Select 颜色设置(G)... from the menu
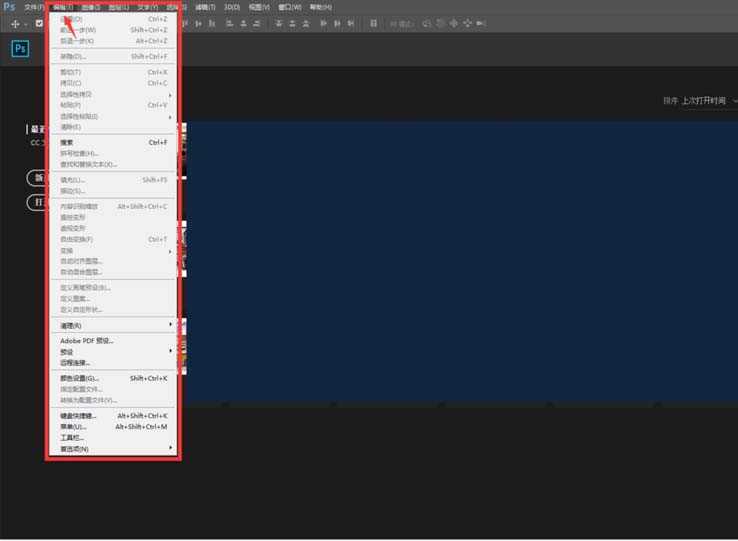Image resolution: width=738 pixels, height=541 pixels. coord(112,379)
